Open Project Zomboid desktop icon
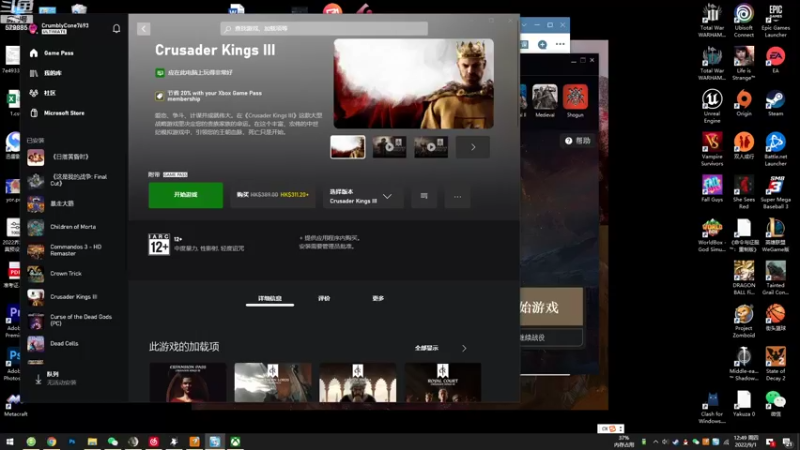The image size is (800, 450). click(x=743, y=321)
